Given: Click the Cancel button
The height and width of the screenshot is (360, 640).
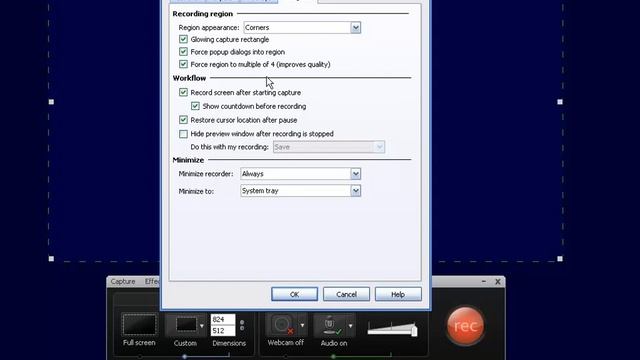Looking at the screenshot, I should click(346, 294).
